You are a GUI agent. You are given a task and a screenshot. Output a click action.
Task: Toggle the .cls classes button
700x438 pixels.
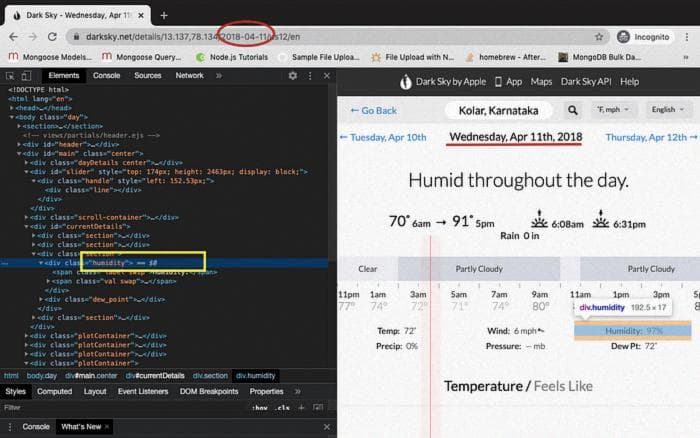(x=283, y=408)
